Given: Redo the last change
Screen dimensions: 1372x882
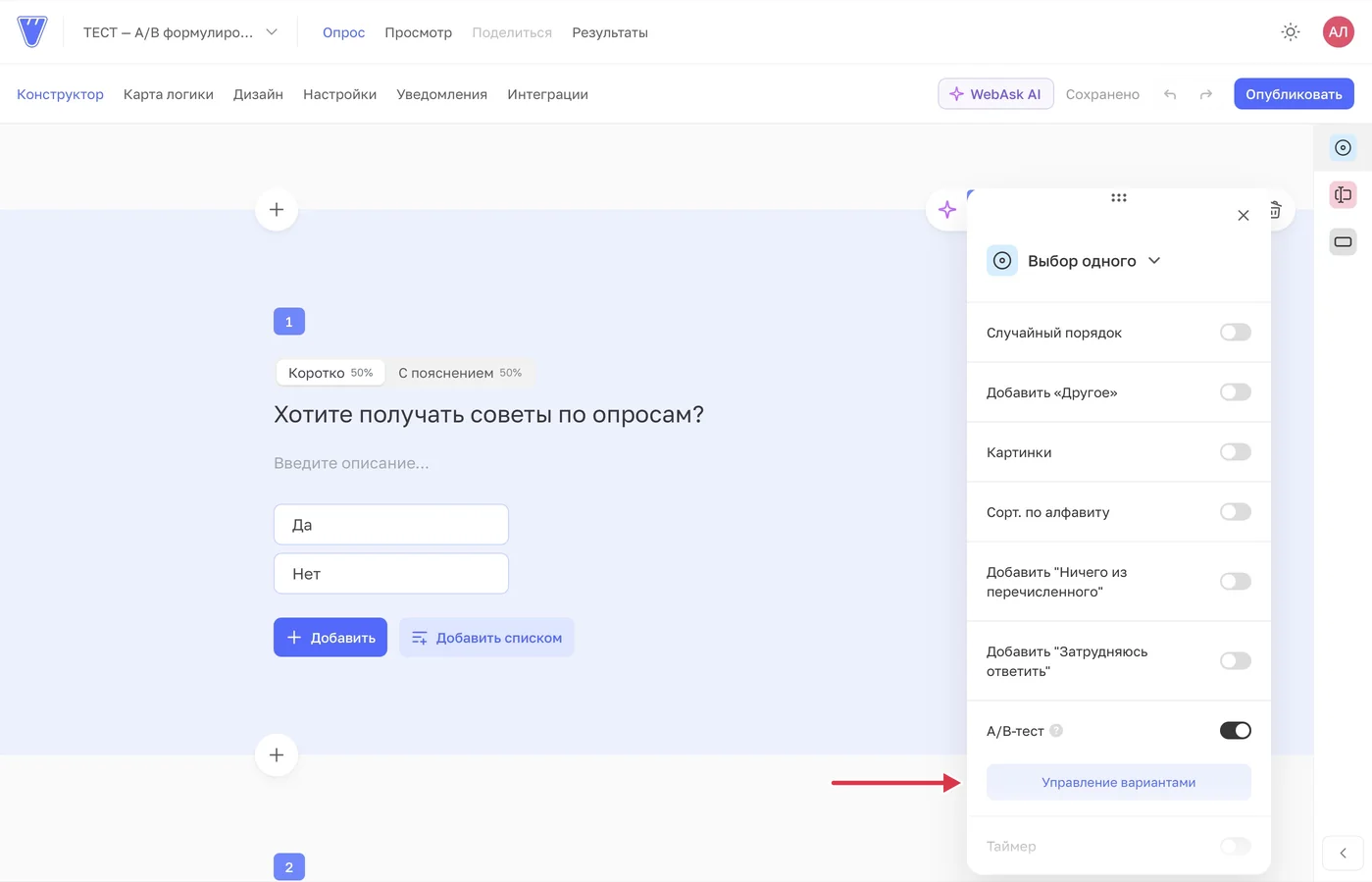Looking at the screenshot, I should click(1206, 94).
